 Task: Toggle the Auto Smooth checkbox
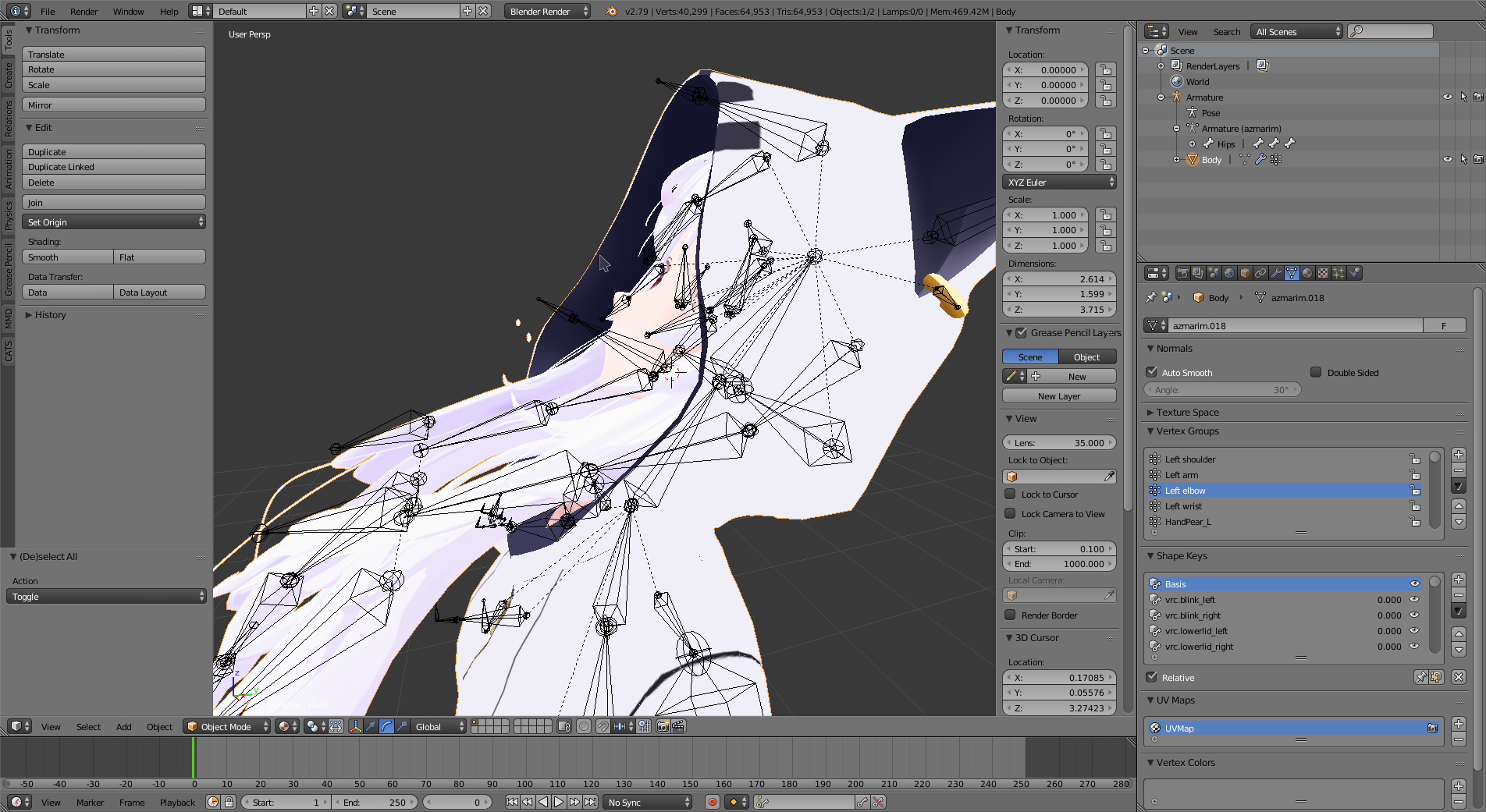[1152, 372]
